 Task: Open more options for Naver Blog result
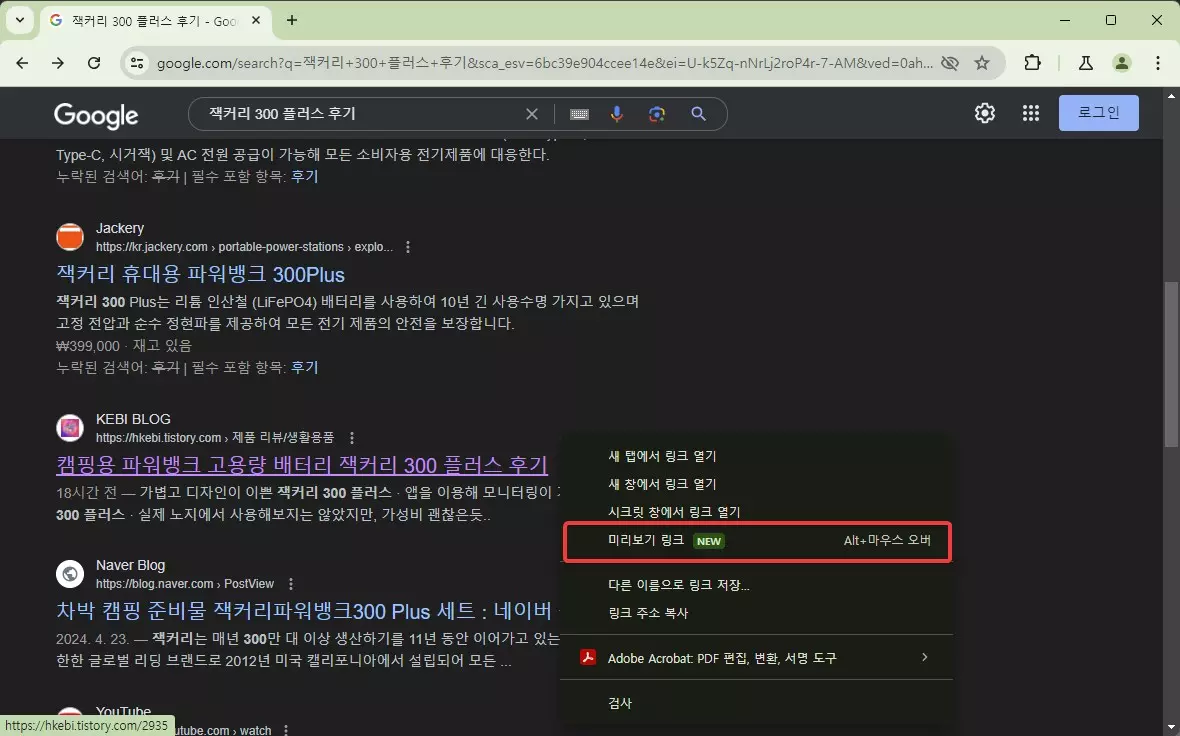pos(291,584)
